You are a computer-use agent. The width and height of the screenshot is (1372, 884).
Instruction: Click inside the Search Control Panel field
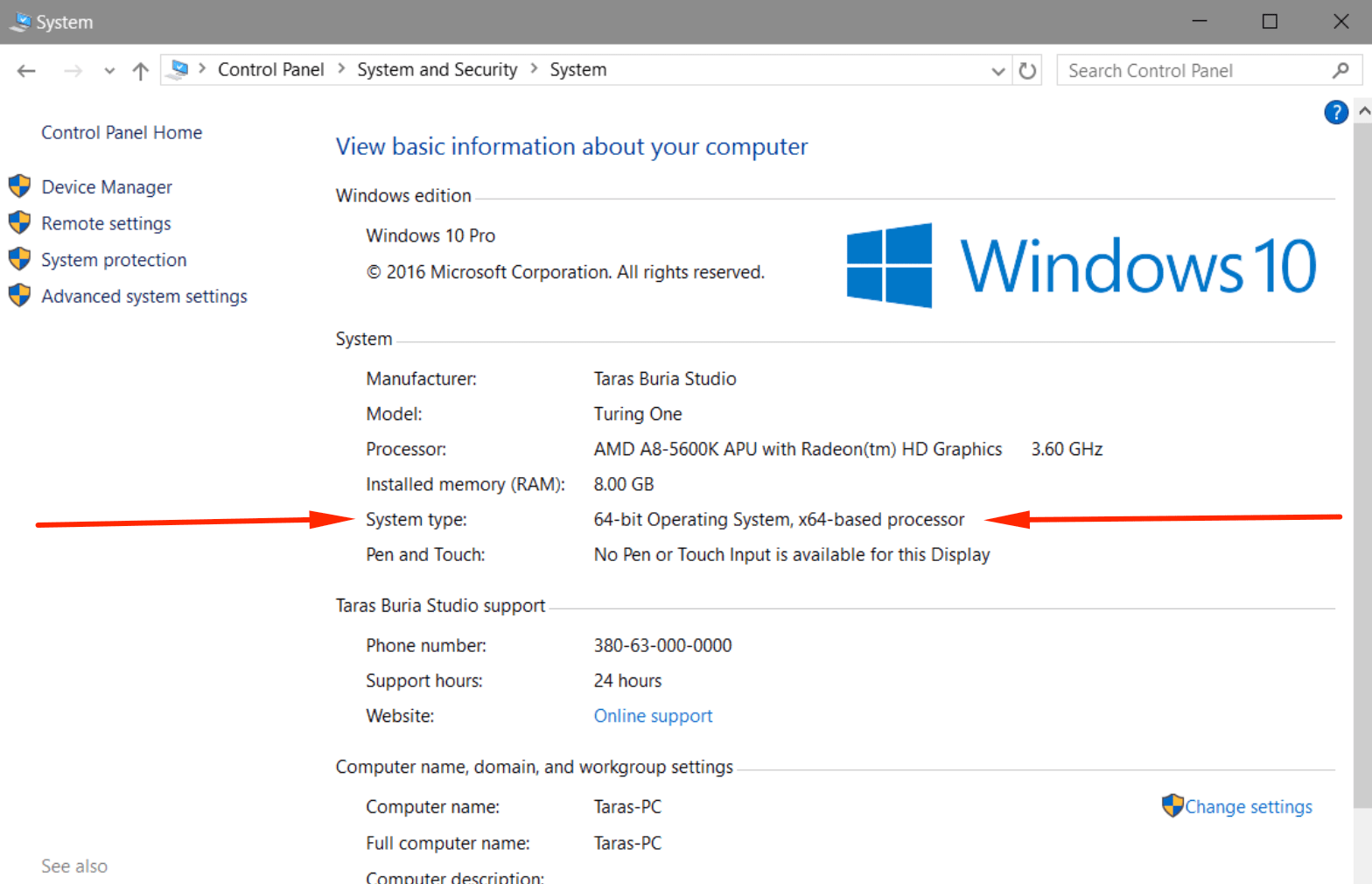1190,71
